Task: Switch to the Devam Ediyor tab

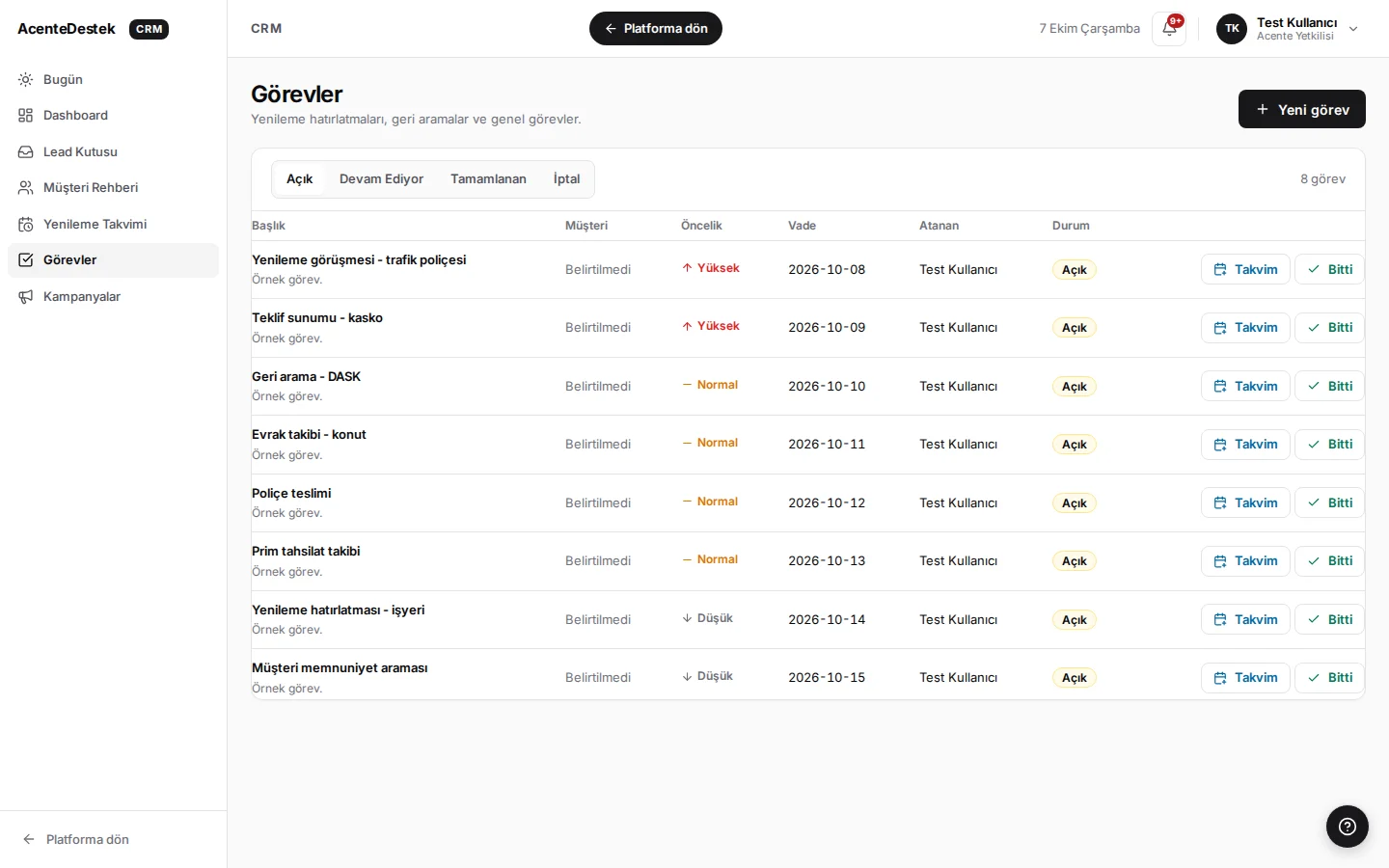Action: tap(381, 179)
